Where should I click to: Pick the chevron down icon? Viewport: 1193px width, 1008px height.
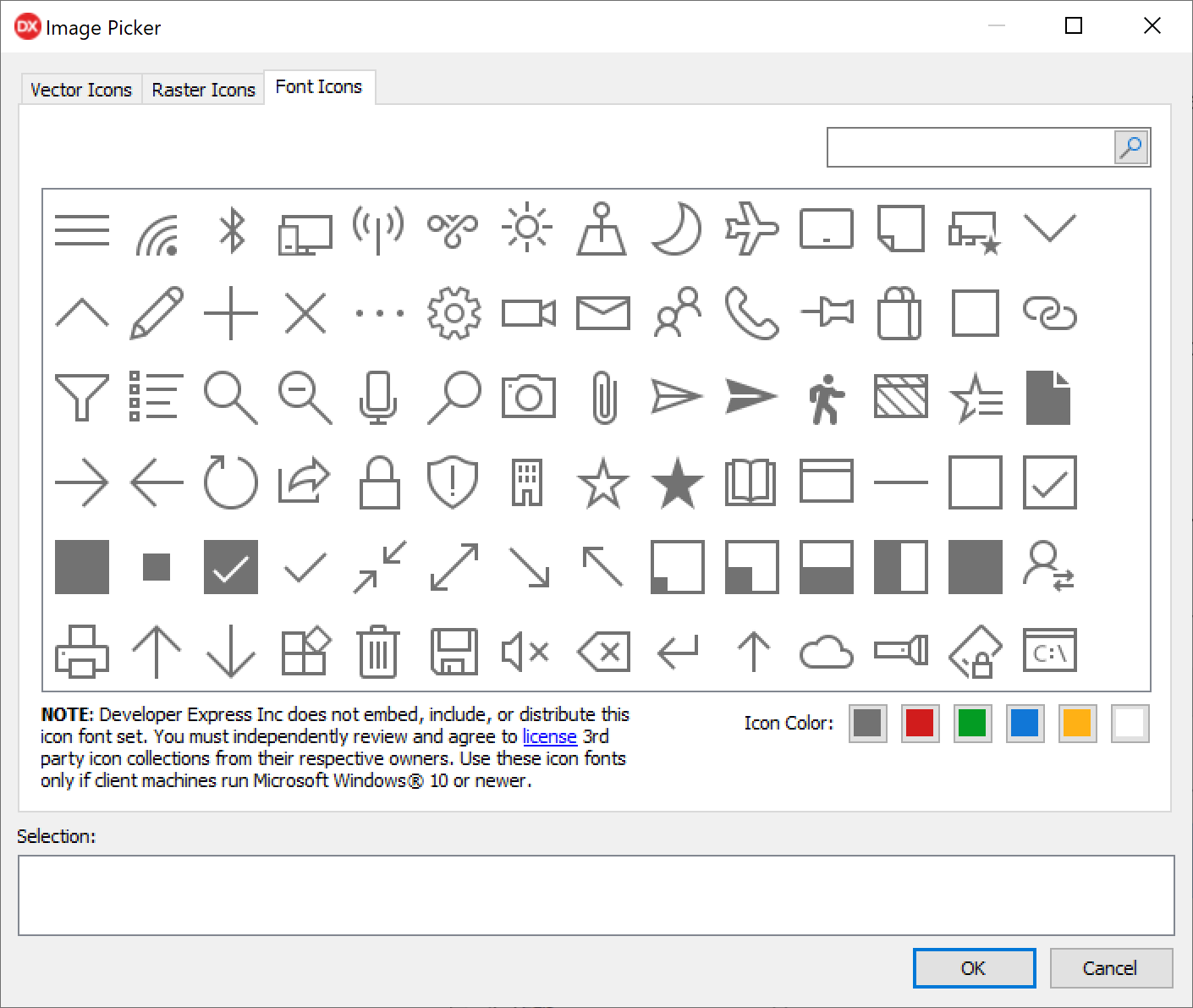point(1049,229)
